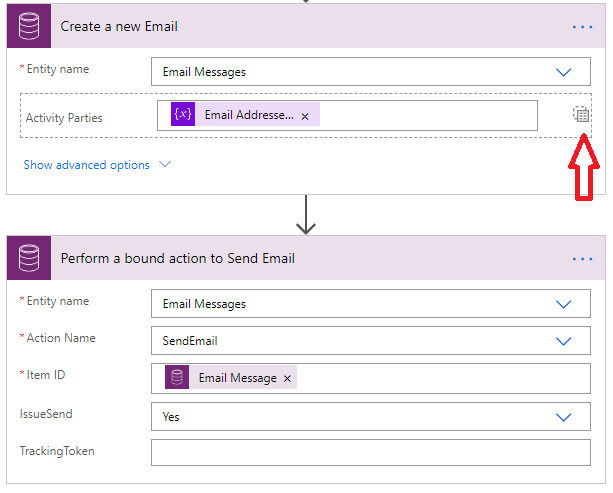Open Entity name dropdown in Create a new Email

563,72
